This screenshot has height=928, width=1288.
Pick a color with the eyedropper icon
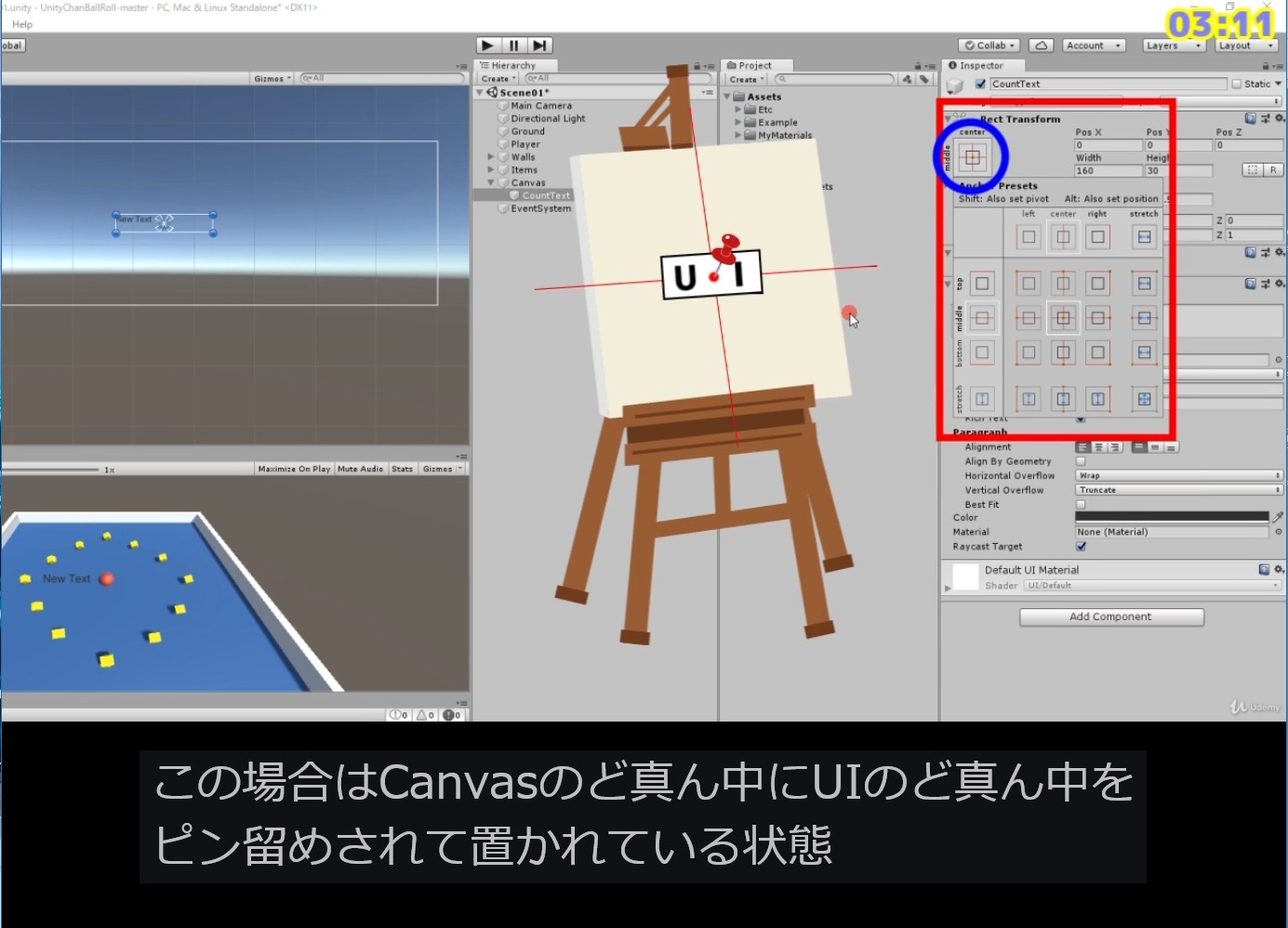pos(1279,517)
